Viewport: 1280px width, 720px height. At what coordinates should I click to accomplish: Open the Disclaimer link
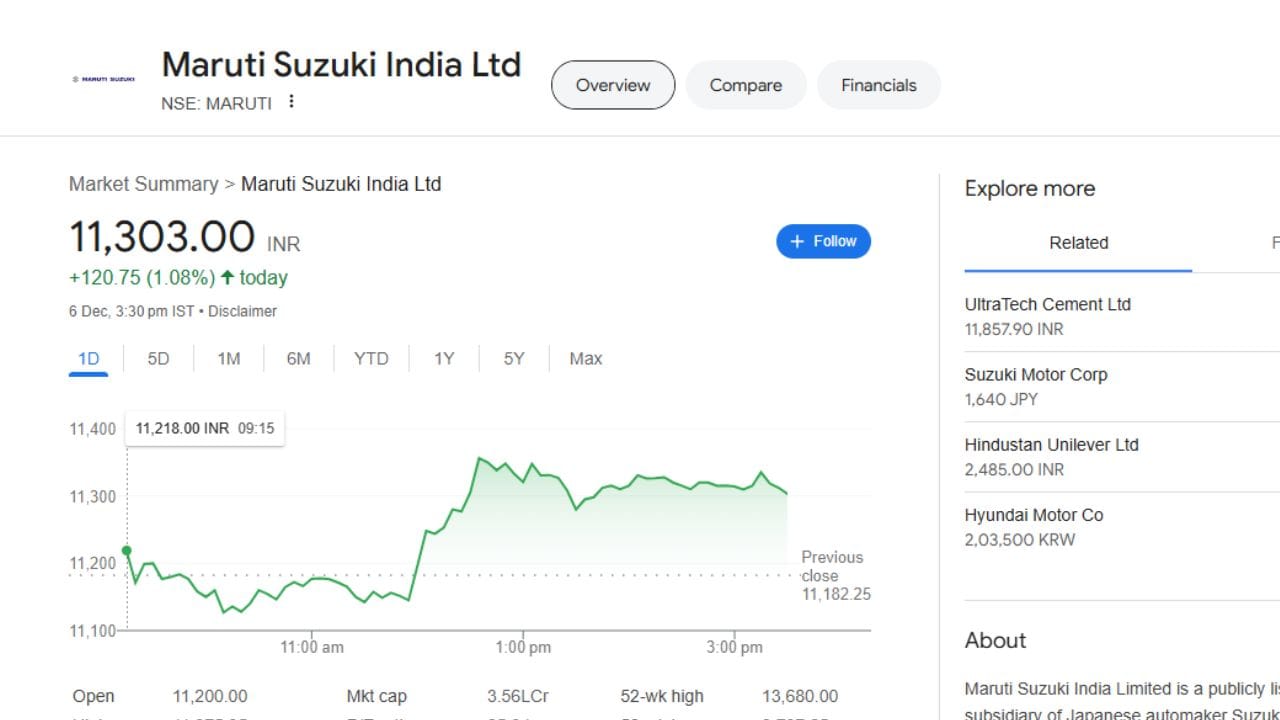pos(242,311)
